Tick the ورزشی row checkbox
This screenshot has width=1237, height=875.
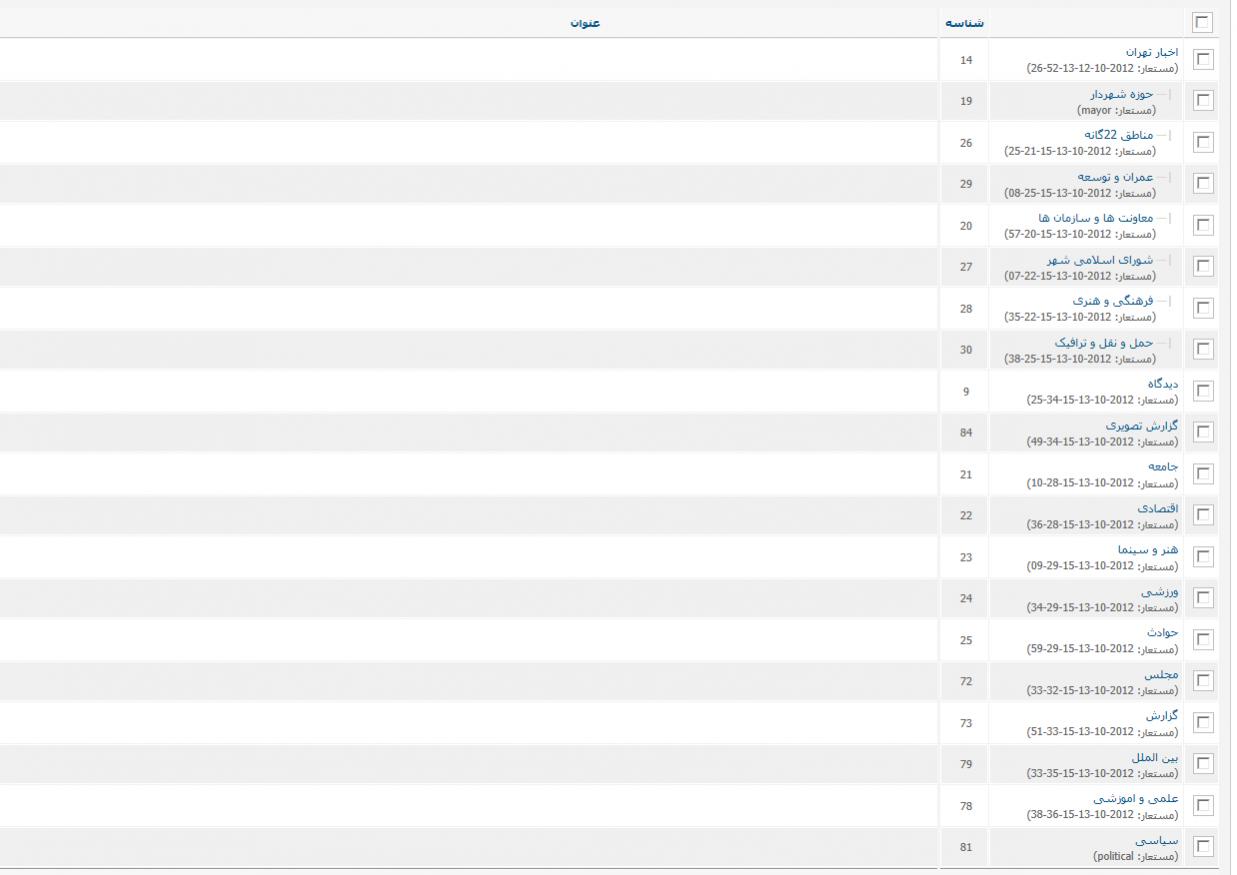1204,599
